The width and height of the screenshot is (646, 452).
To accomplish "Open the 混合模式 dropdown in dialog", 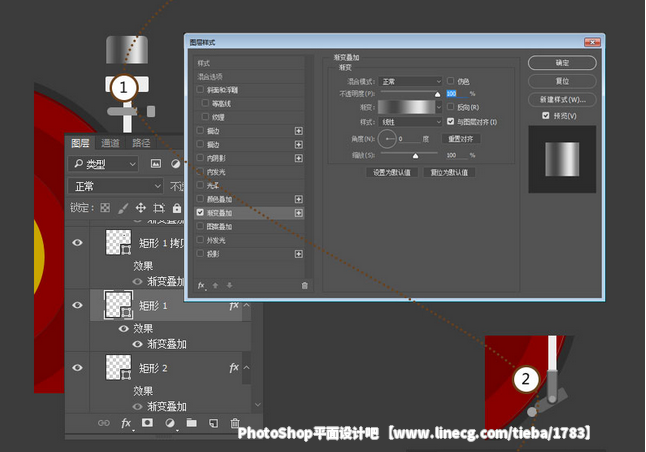I will pos(410,81).
